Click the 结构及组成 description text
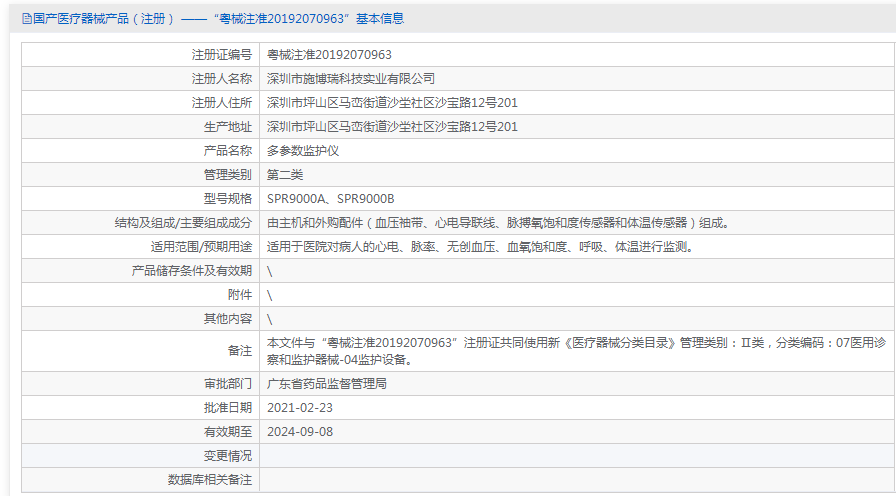This screenshot has width=896, height=496. click(490, 222)
